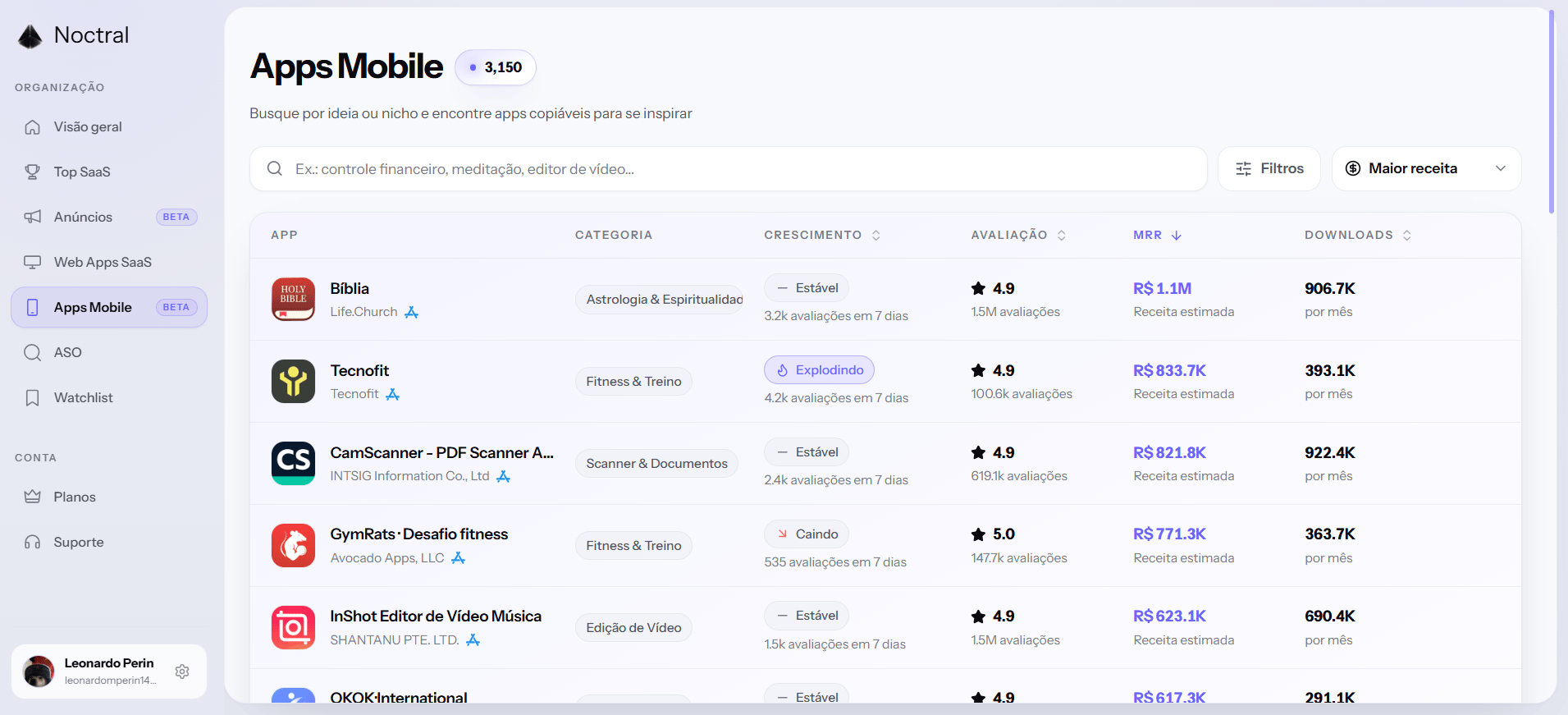The image size is (1568, 715).
Task: Open Top SaaS in the sidebar
Action: click(109, 172)
